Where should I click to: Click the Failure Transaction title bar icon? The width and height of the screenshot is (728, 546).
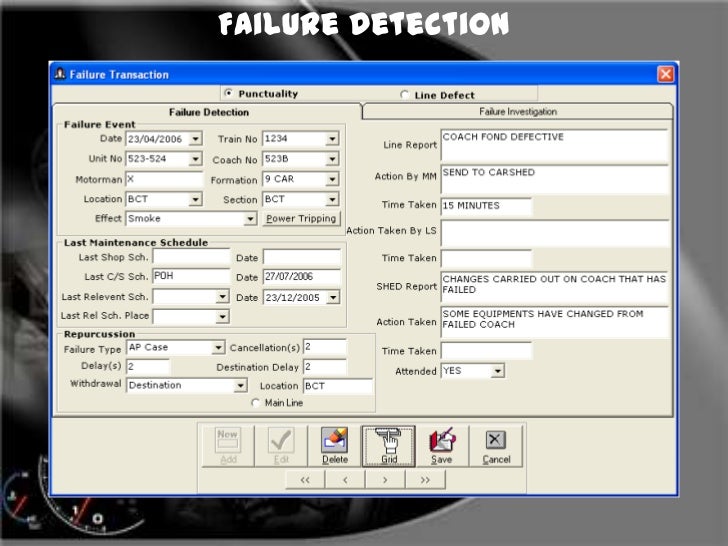60,74
